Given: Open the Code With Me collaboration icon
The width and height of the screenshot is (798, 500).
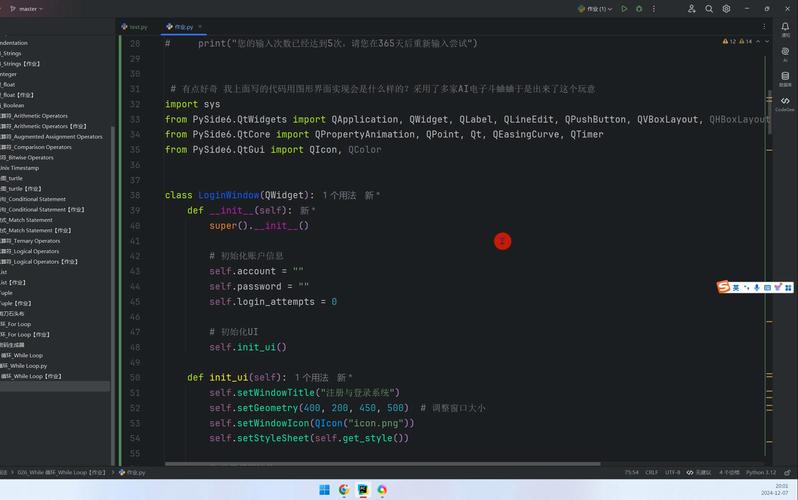Looking at the screenshot, I should click(691, 9).
